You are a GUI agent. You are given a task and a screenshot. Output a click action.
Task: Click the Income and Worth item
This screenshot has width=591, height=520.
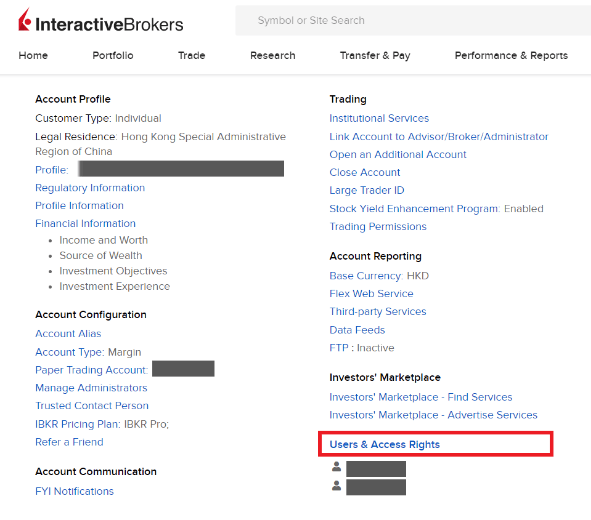[x=103, y=240]
